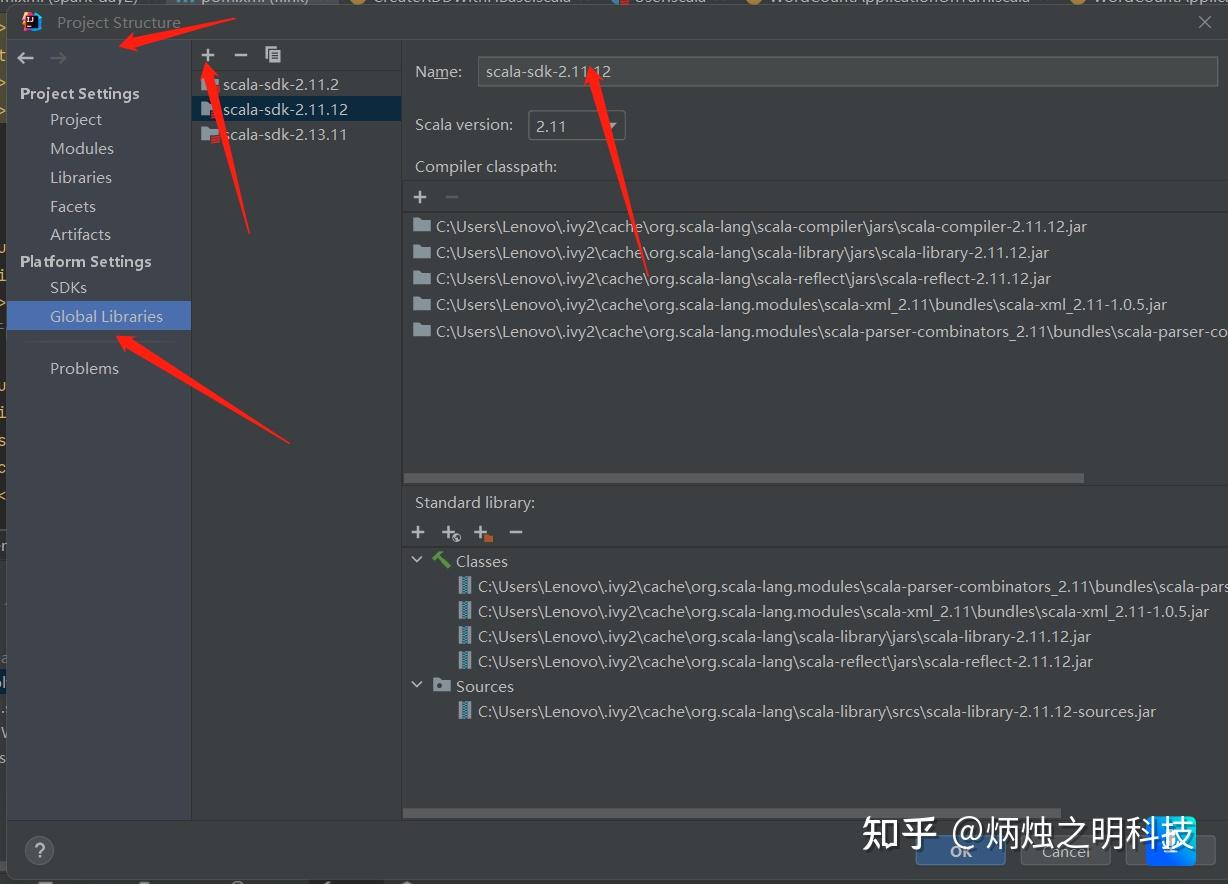1228x884 pixels.
Task: Collapse the Sources section in Standard library
Action: (x=417, y=686)
